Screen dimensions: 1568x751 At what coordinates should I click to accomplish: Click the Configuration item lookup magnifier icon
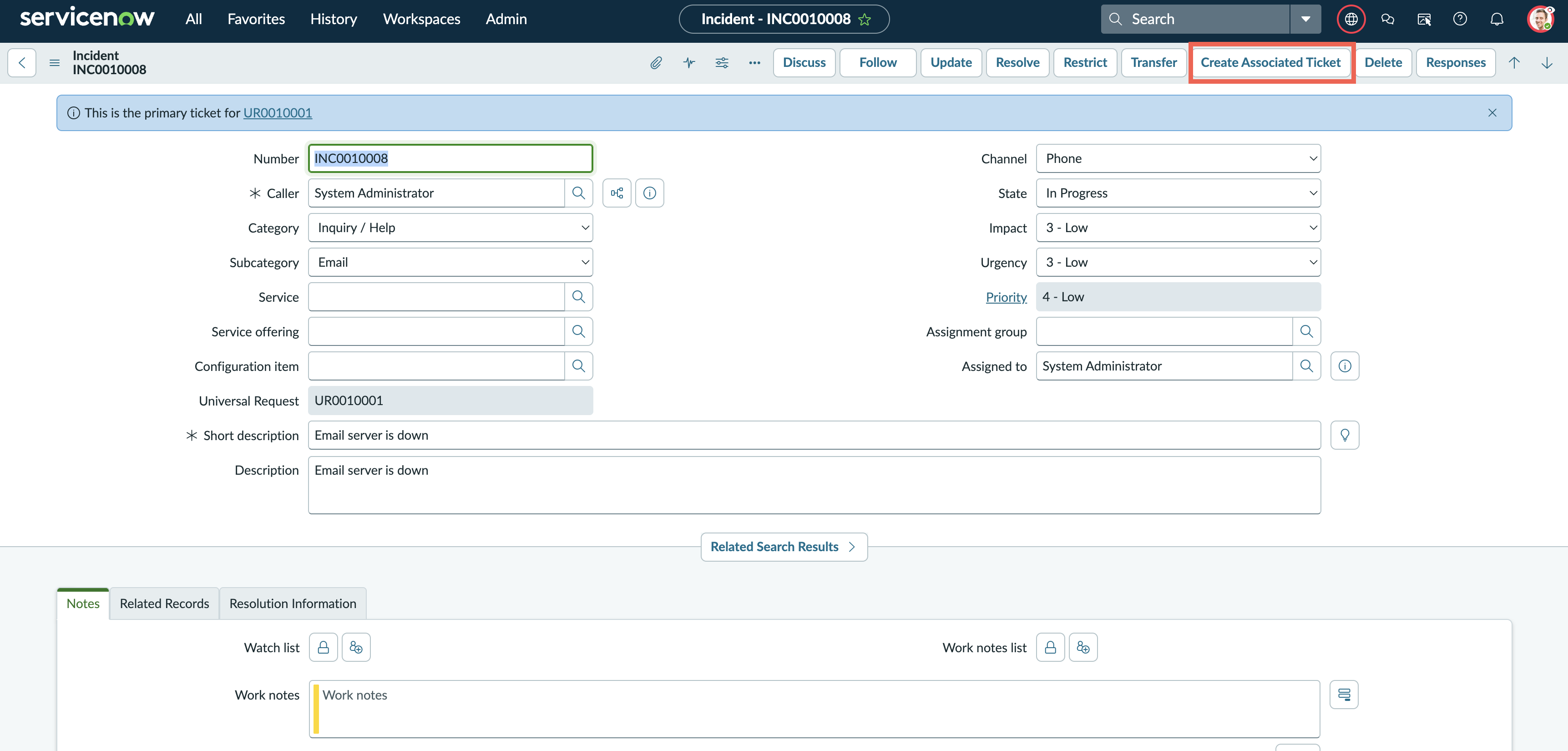[x=578, y=366]
